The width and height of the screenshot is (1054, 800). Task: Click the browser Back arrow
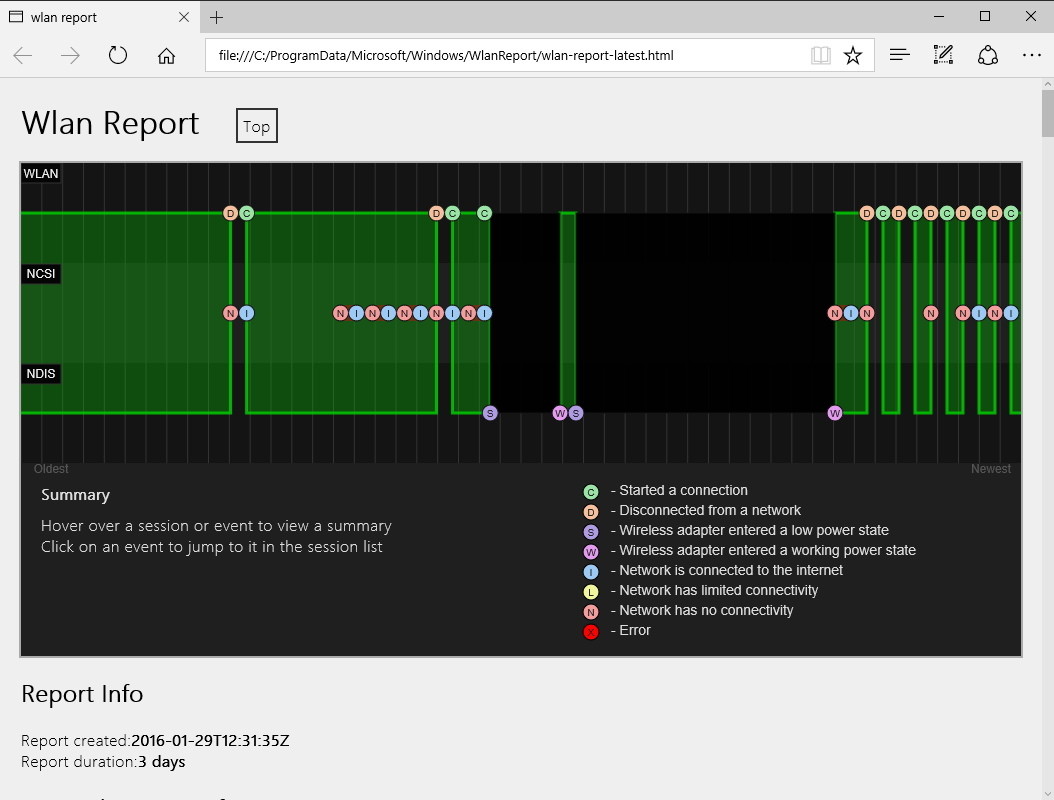pyautogui.click(x=23, y=55)
